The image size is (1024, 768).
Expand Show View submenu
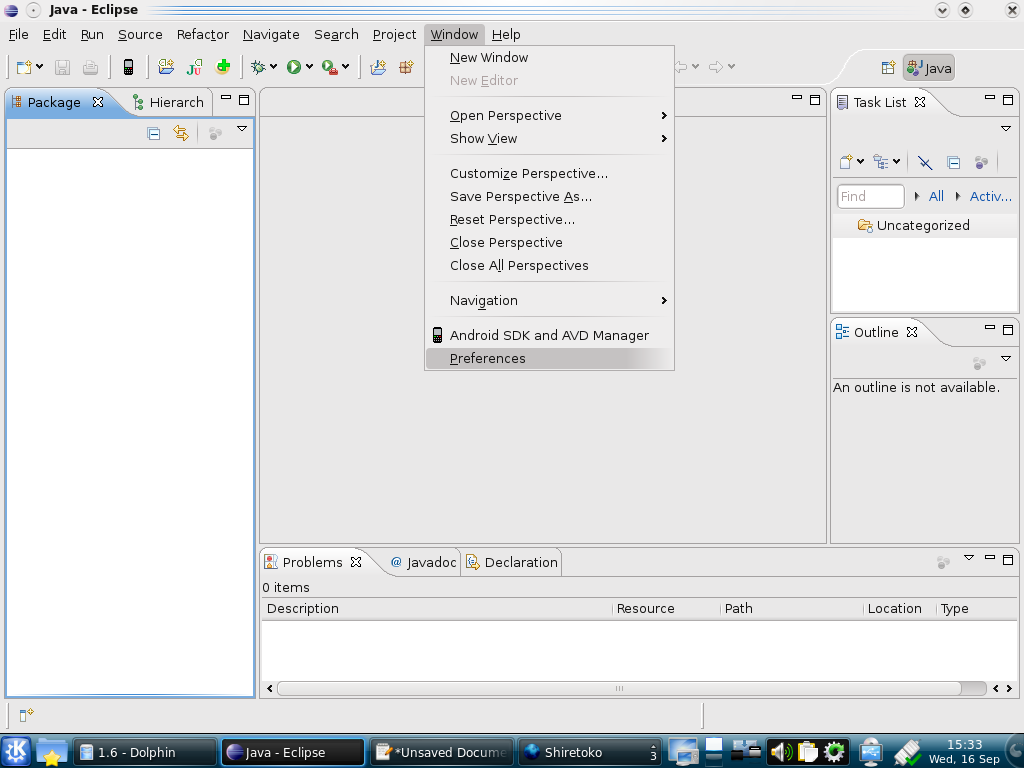click(x=549, y=138)
